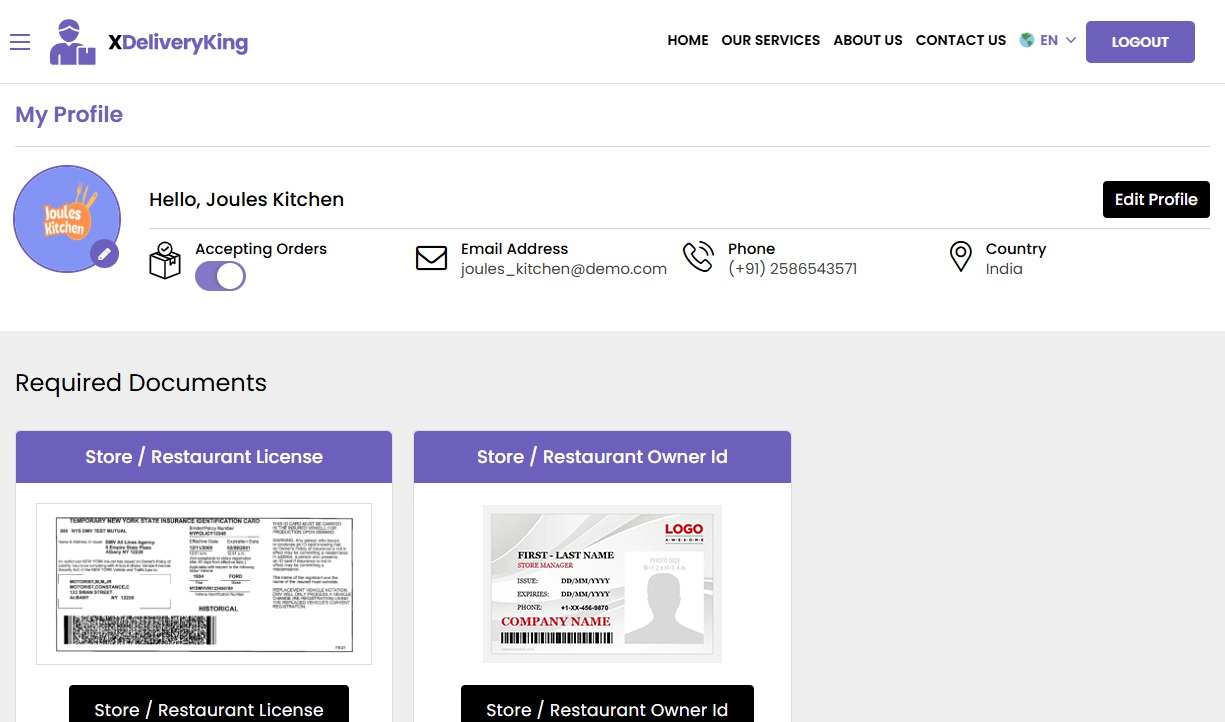Toggle off Accepting Orders

click(x=219, y=275)
